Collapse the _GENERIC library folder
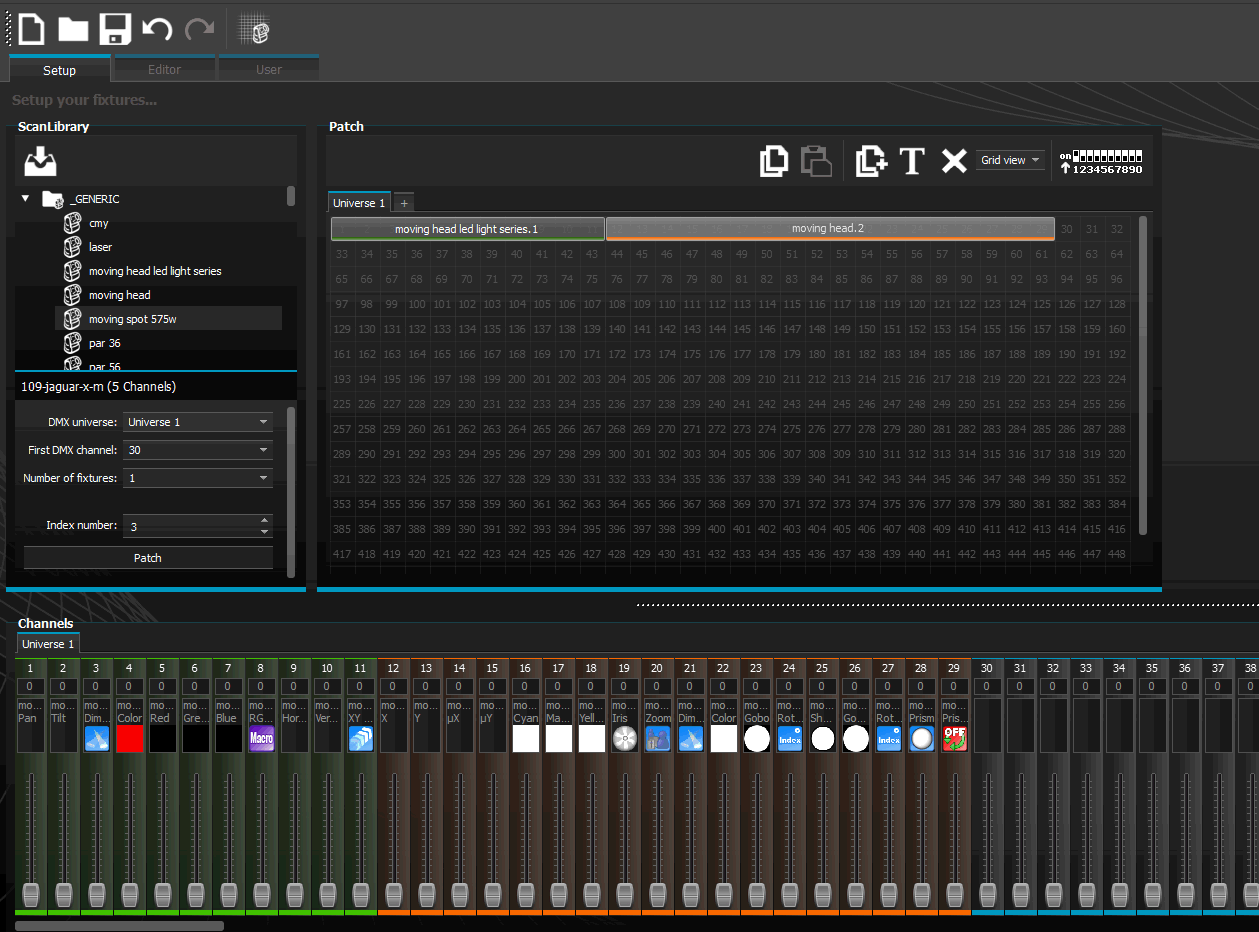The image size is (1259, 932). point(25,199)
